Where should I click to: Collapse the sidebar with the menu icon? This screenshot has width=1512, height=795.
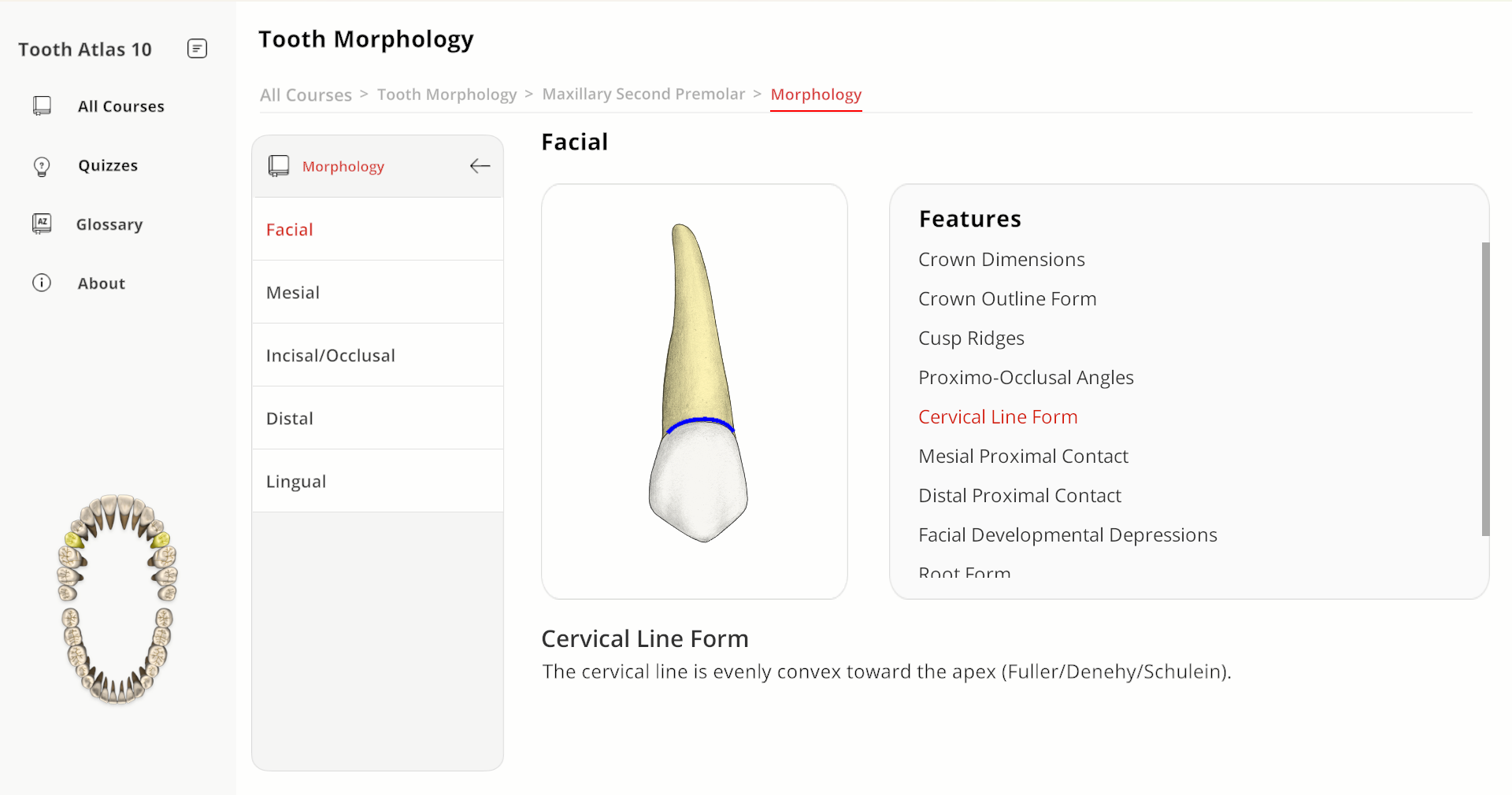pos(197,49)
